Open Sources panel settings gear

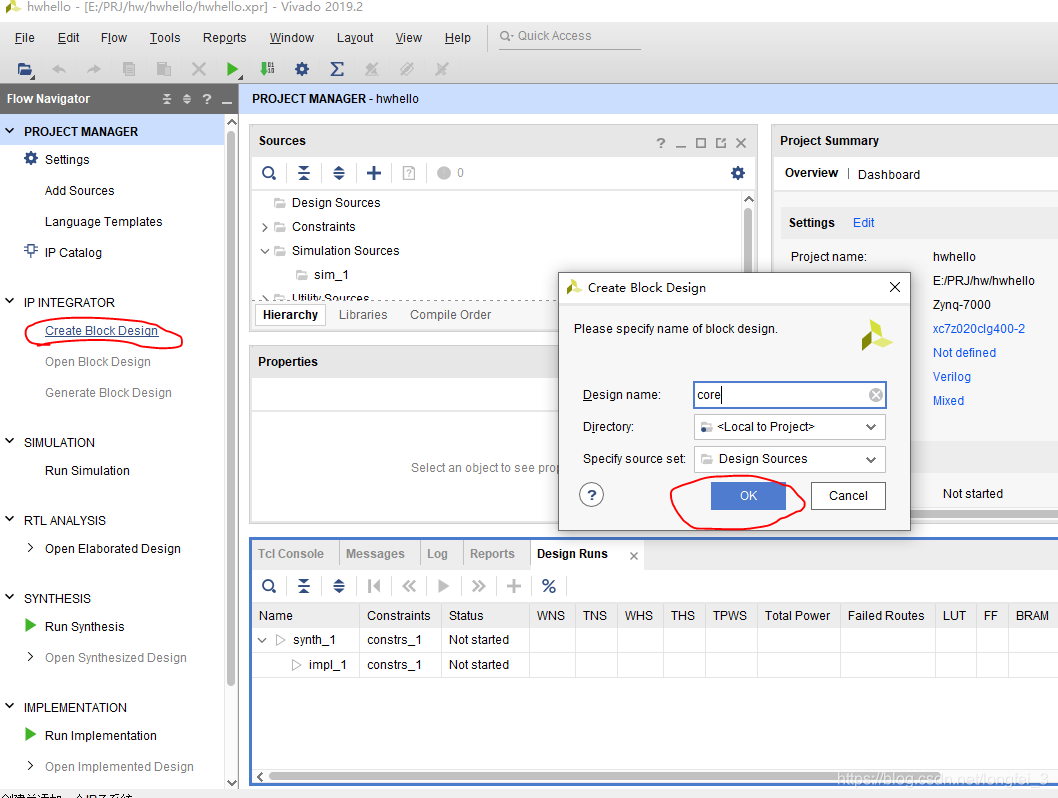click(x=738, y=173)
